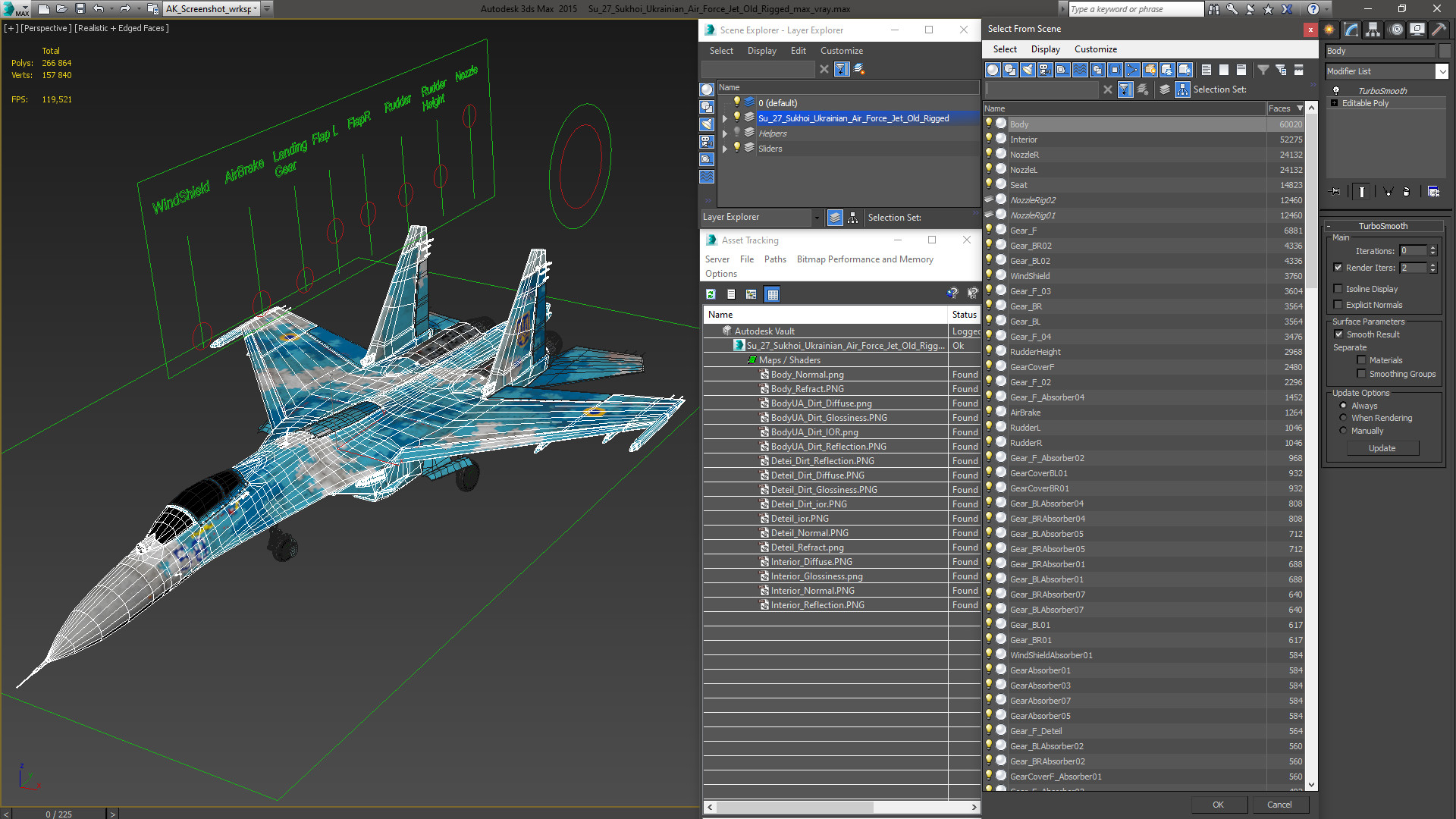Click search field in Select From Scene
Screen dimensions: 1456x819
click(1042, 89)
